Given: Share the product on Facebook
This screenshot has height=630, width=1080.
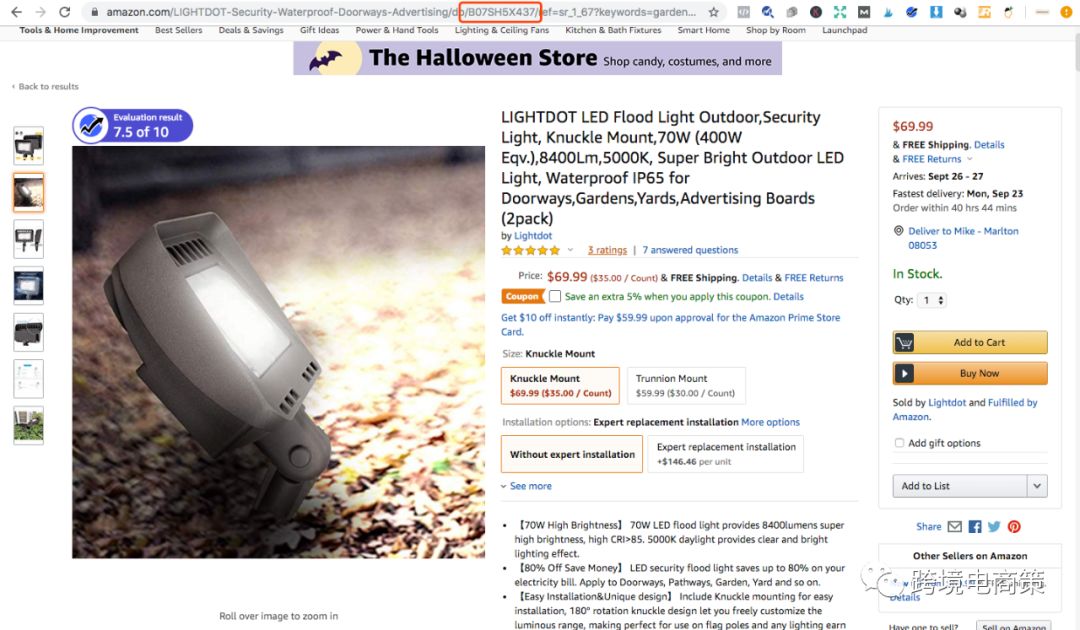Looking at the screenshot, I should coord(975,527).
